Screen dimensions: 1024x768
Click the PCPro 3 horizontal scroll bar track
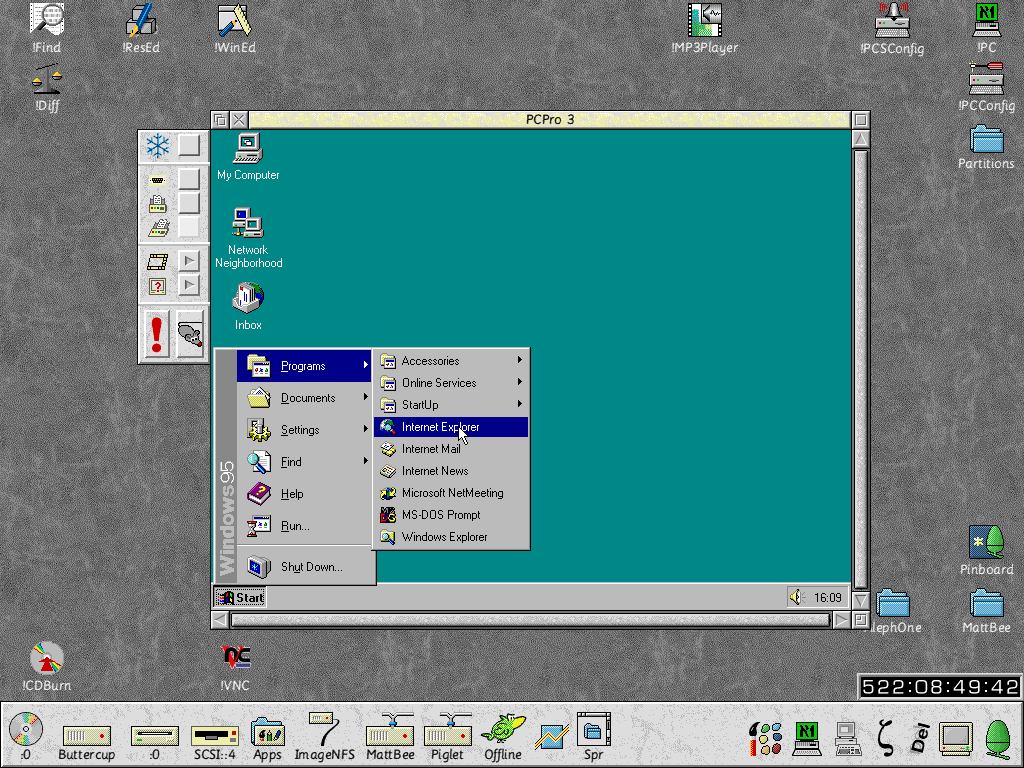pos(530,620)
